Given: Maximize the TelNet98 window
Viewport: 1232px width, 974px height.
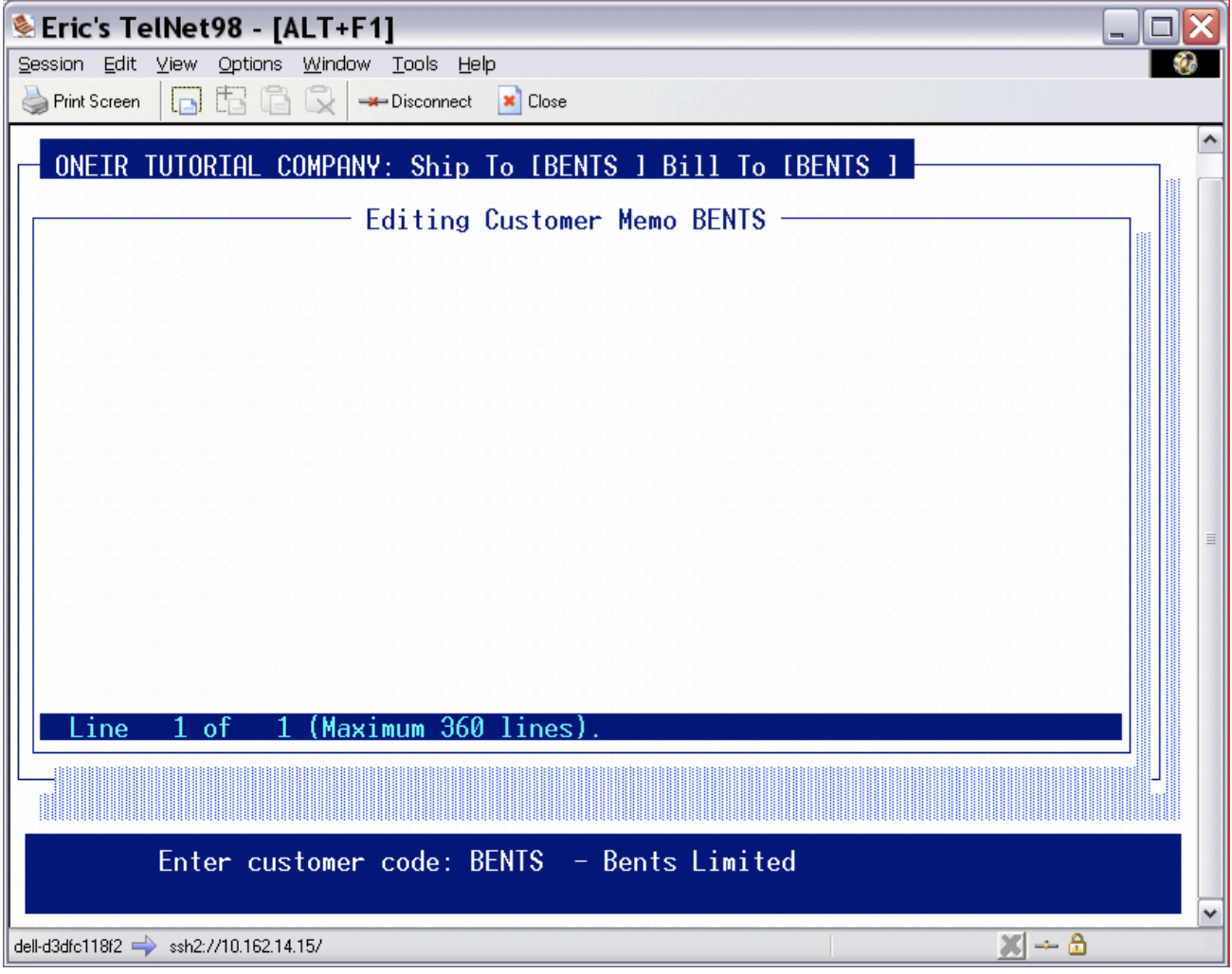Looking at the screenshot, I should [x=1161, y=27].
